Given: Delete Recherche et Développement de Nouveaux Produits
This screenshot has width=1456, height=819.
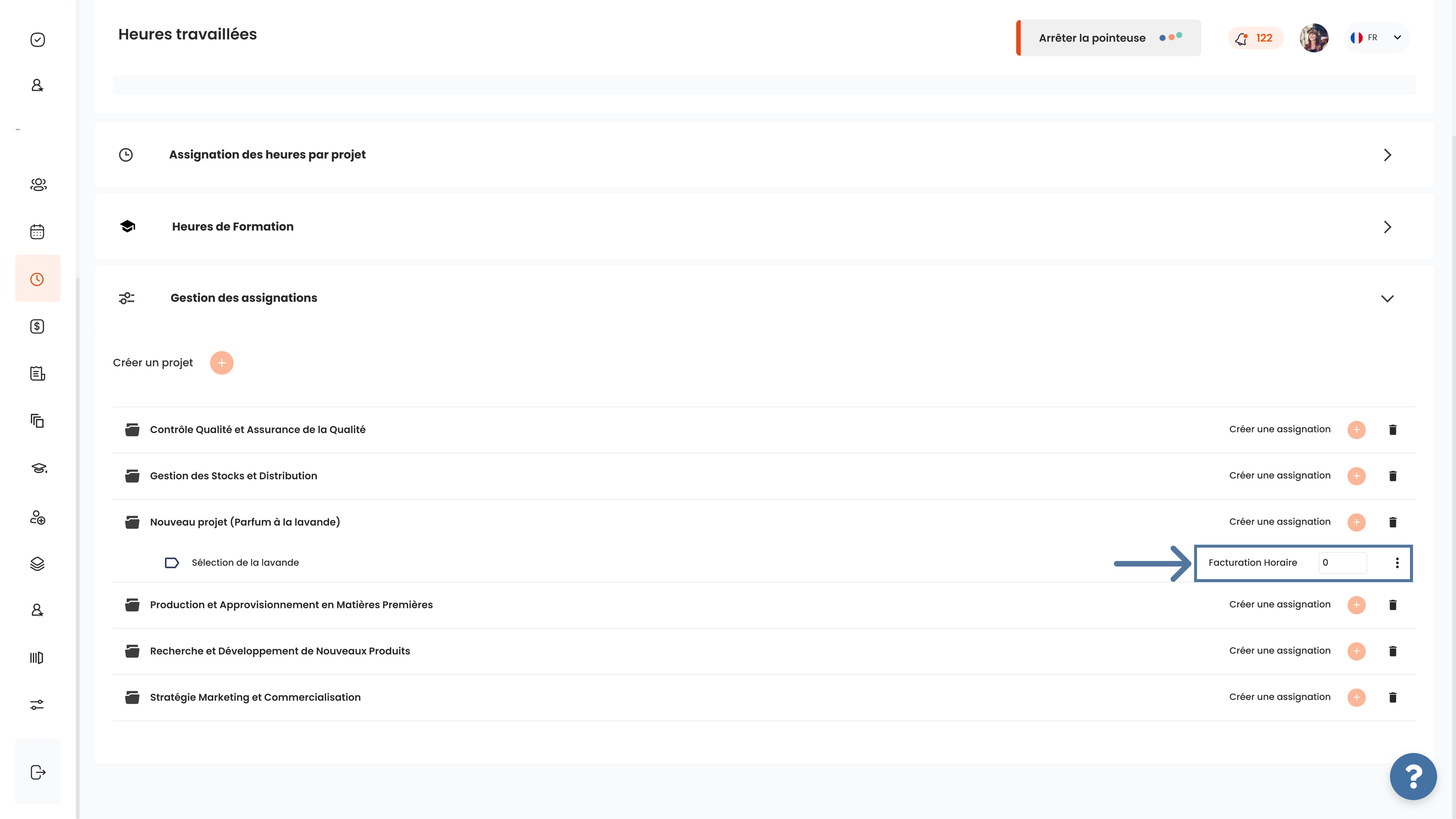Looking at the screenshot, I should coord(1393,651).
